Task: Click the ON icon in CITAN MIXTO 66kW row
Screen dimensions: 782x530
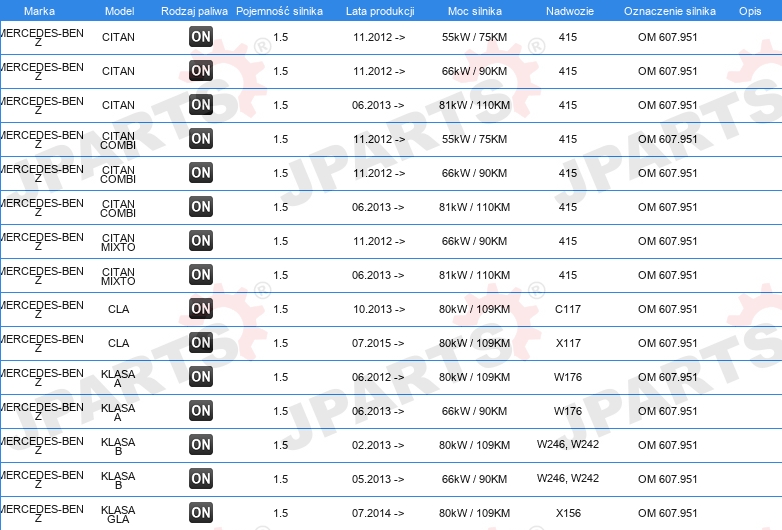Action: click(x=201, y=241)
